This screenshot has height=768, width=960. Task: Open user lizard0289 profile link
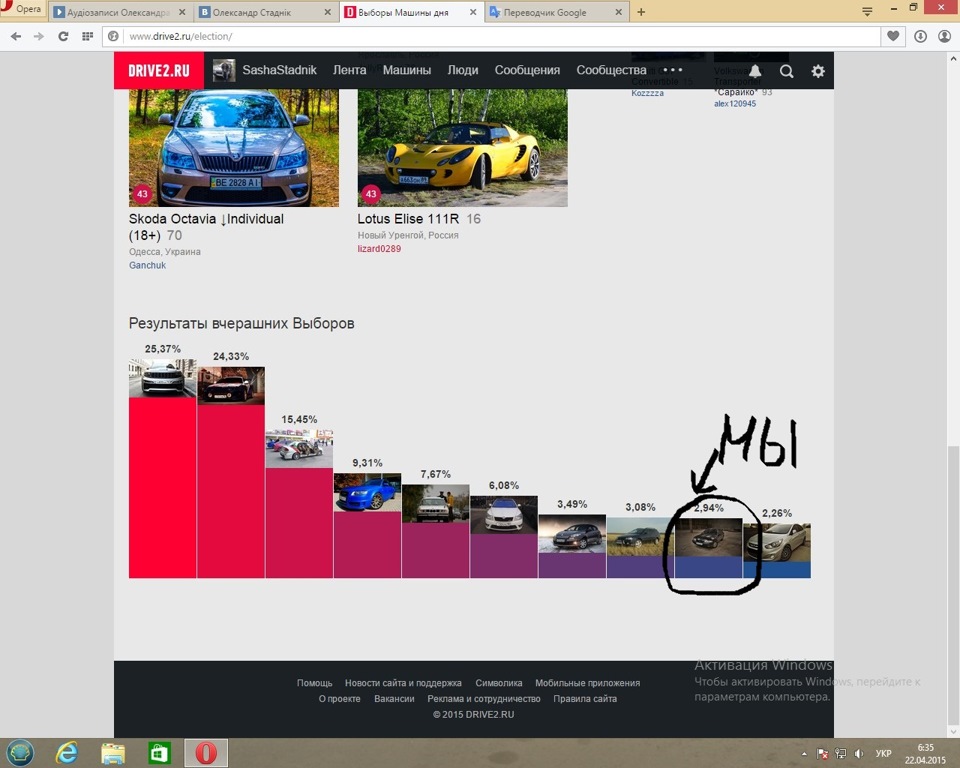380,249
